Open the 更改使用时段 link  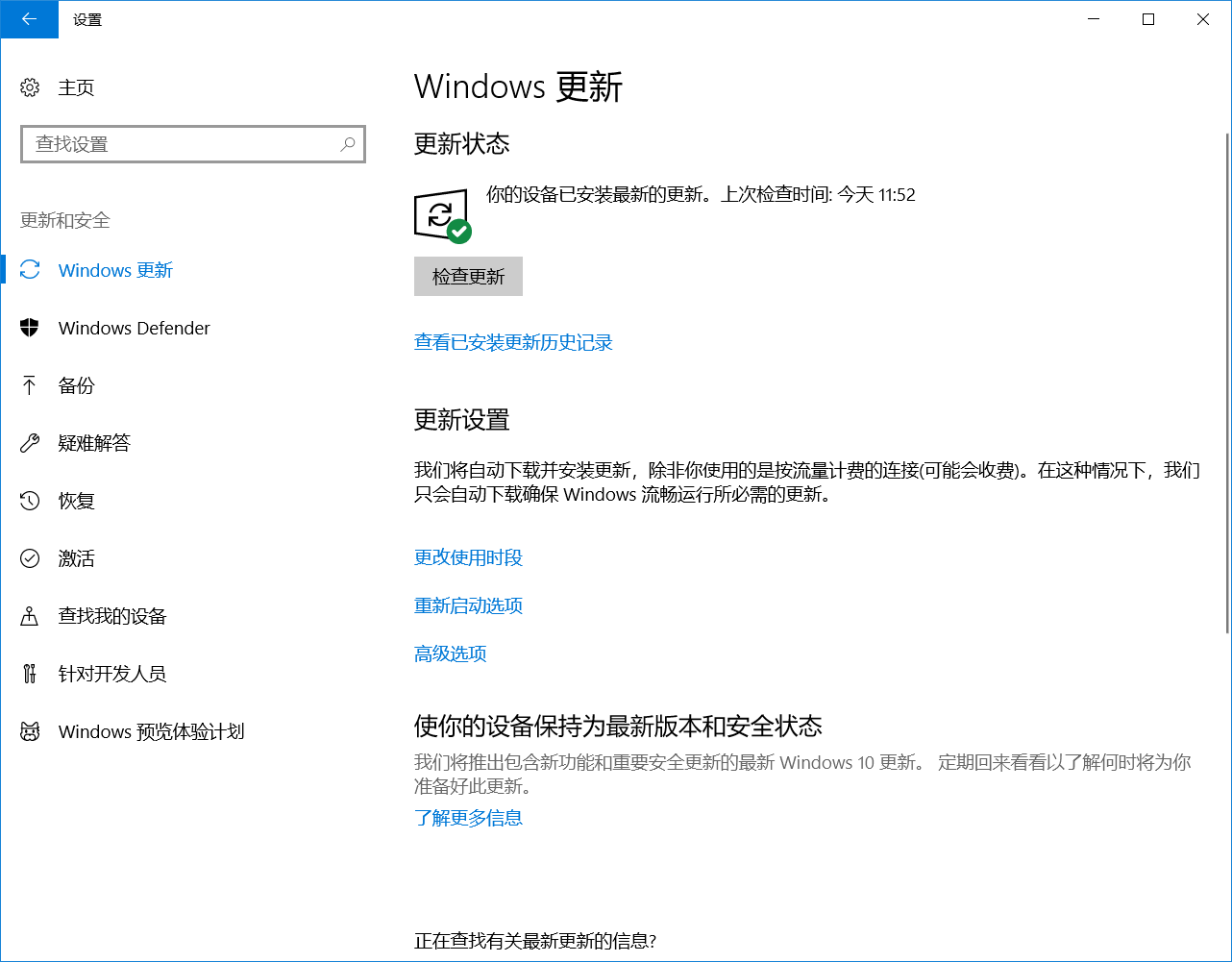(x=468, y=557)
